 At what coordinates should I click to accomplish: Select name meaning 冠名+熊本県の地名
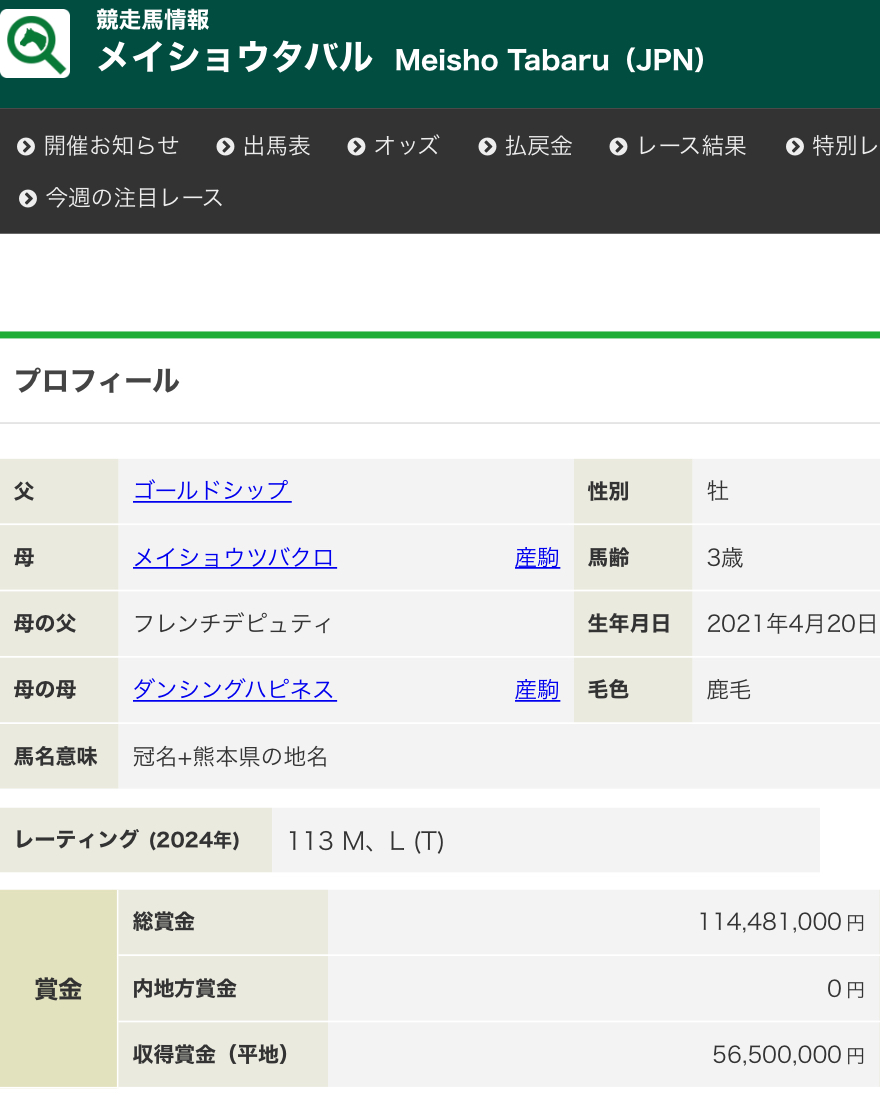click(x=230, y=756)
